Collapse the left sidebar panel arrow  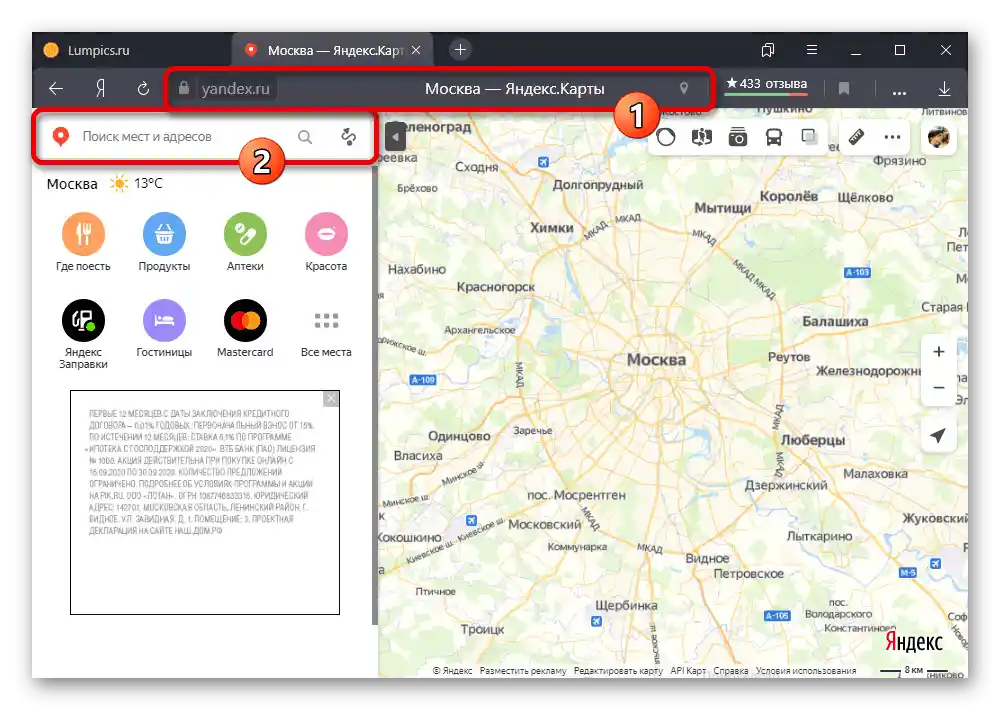click(x=395, y=137)
